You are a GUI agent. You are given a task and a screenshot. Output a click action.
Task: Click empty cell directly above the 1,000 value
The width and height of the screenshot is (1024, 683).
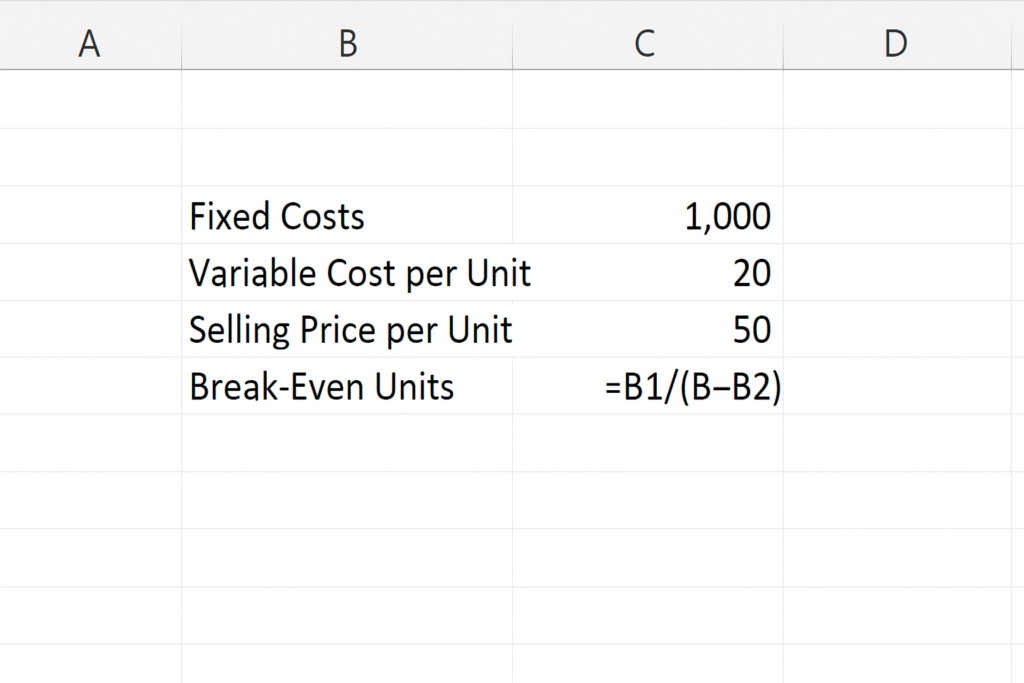[x=647, y=158]
